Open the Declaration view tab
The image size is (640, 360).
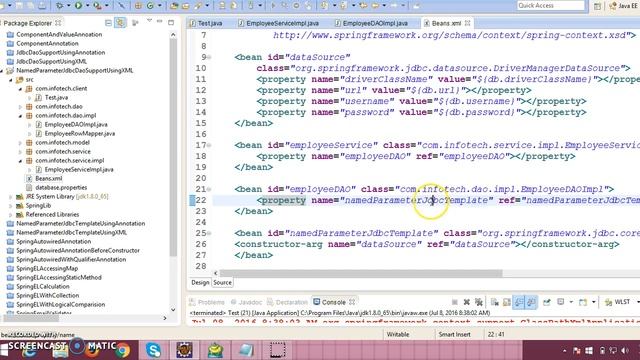(287, 302)
